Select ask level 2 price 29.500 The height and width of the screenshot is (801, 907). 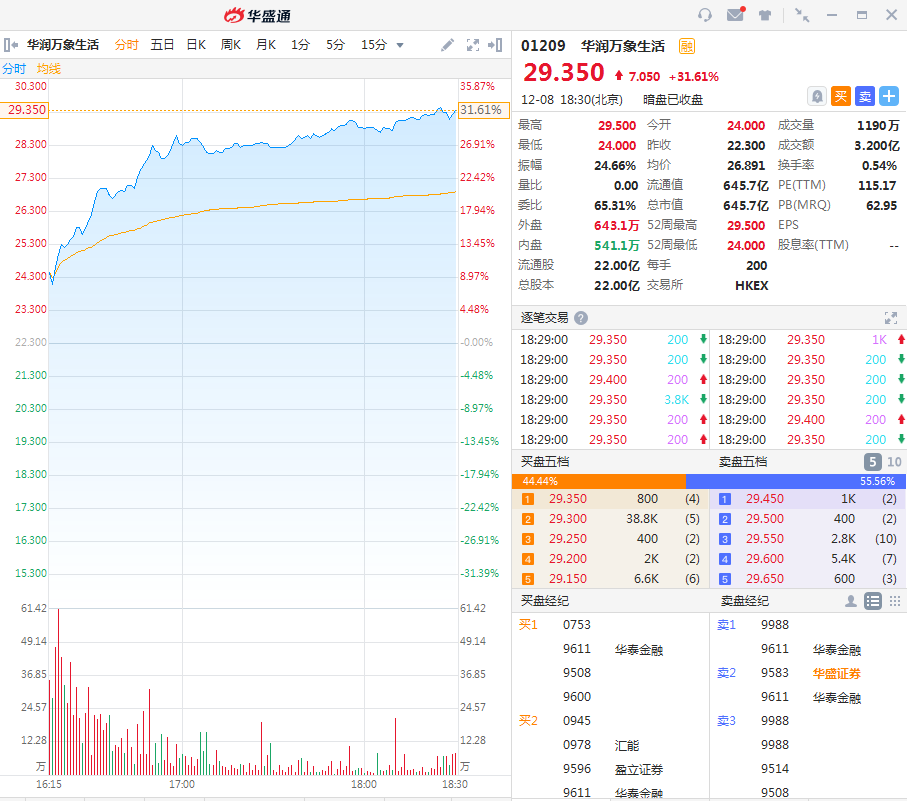[765, 519]
